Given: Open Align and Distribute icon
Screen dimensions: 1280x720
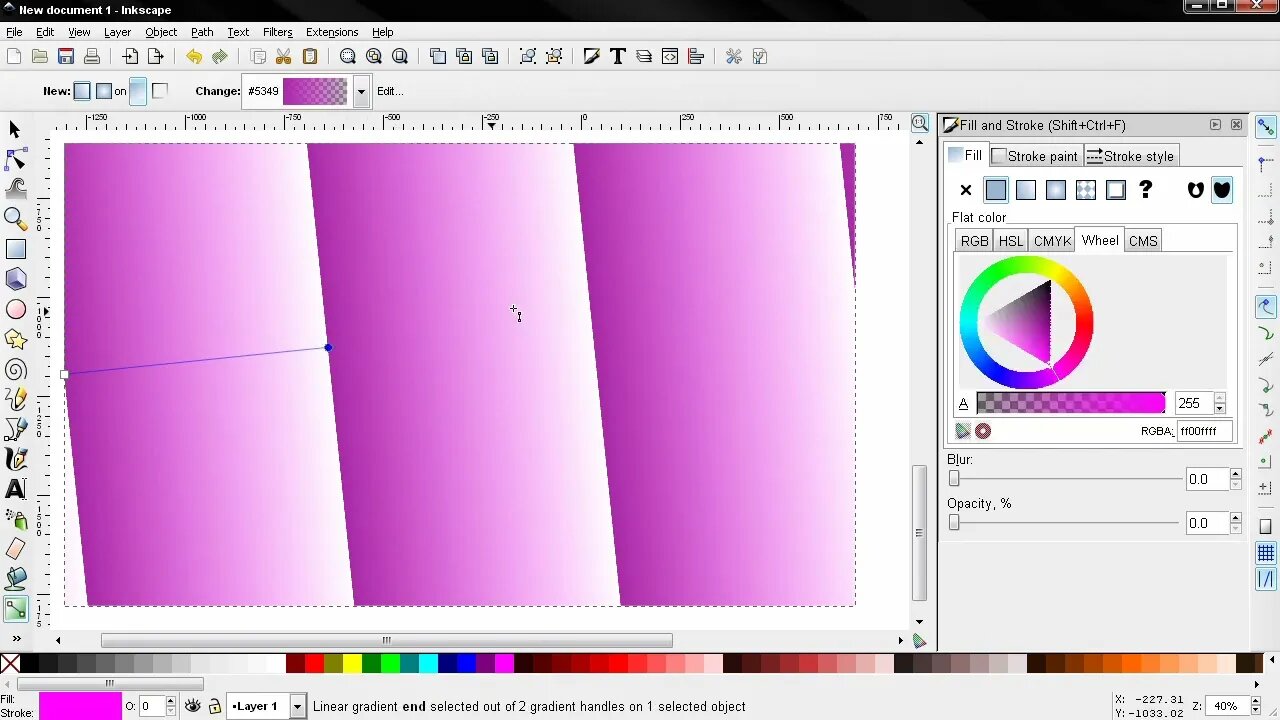Looking at the screenshot, I should (x=696, y=56).
